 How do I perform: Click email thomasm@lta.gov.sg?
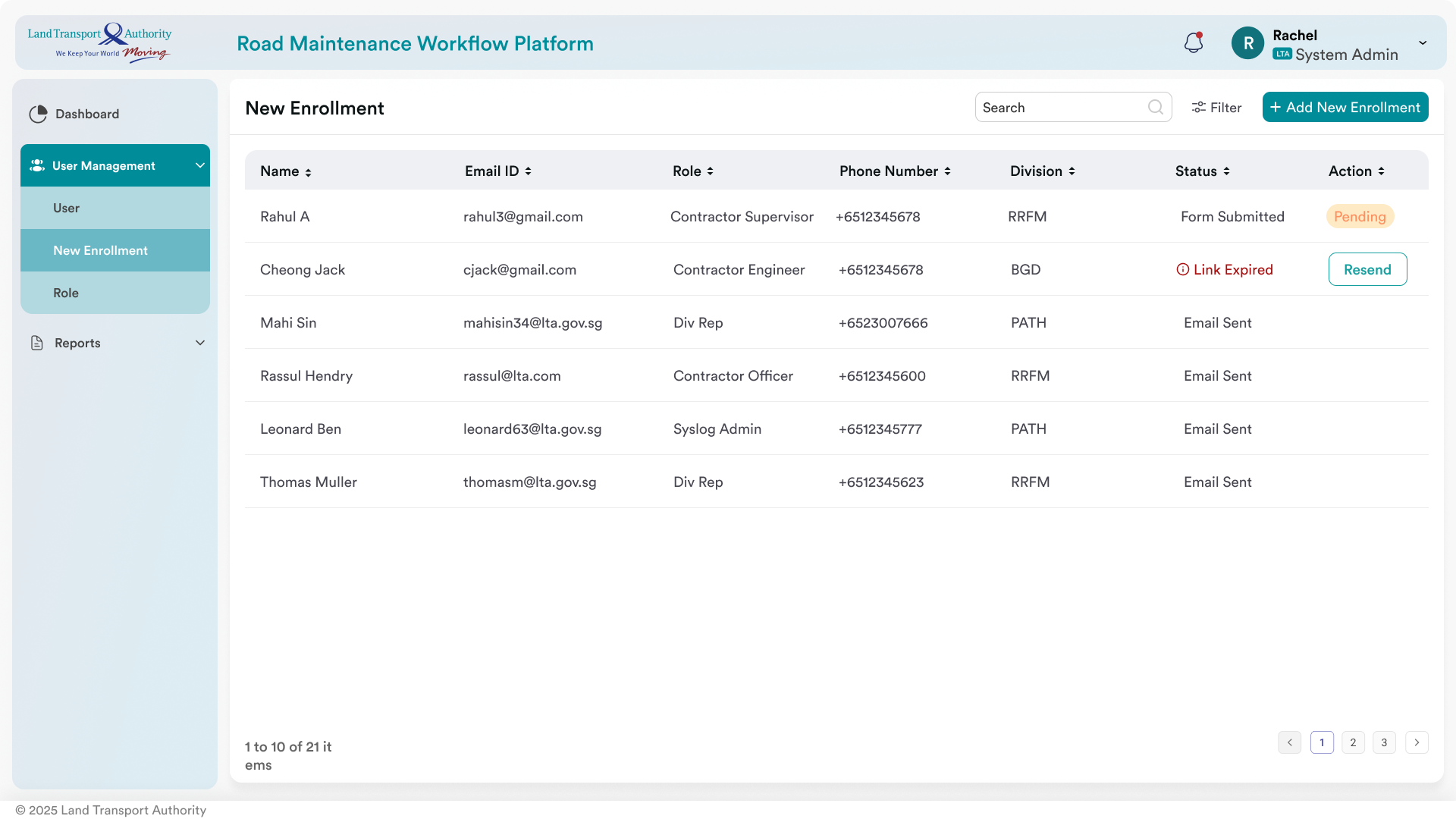click(529, 482)
